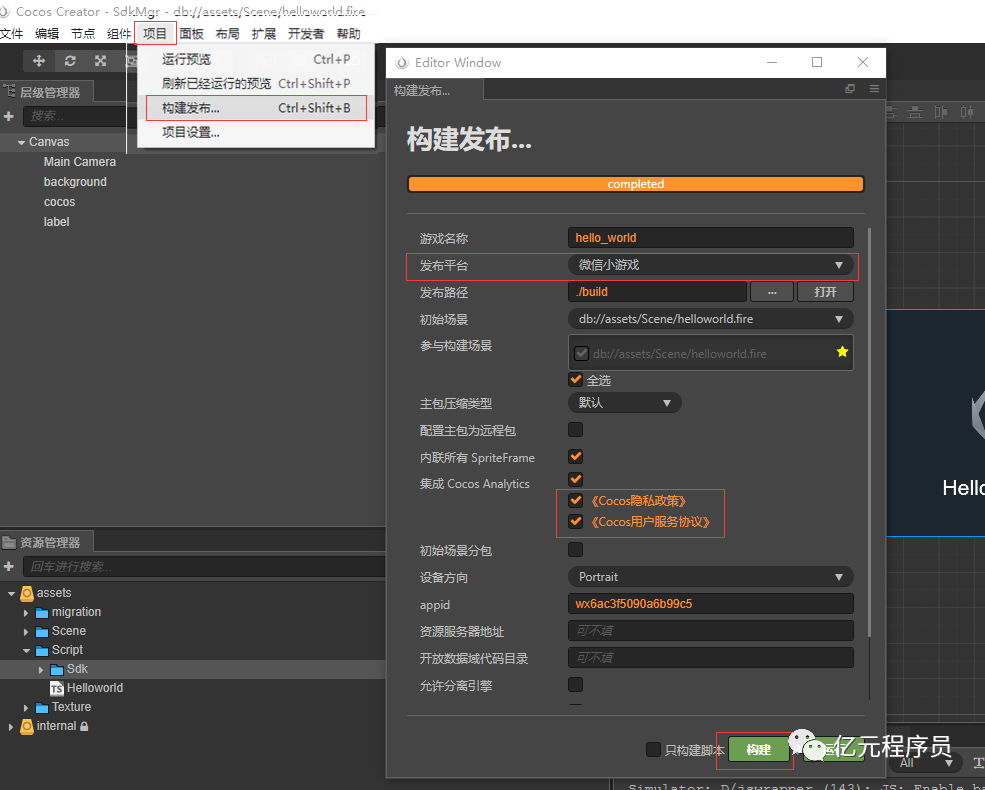The width and height of the screenshot is (985, 790).
Task: Toggle the 全选 select-all checkbox
Action: pyautogui.click(x=575, y=379)
